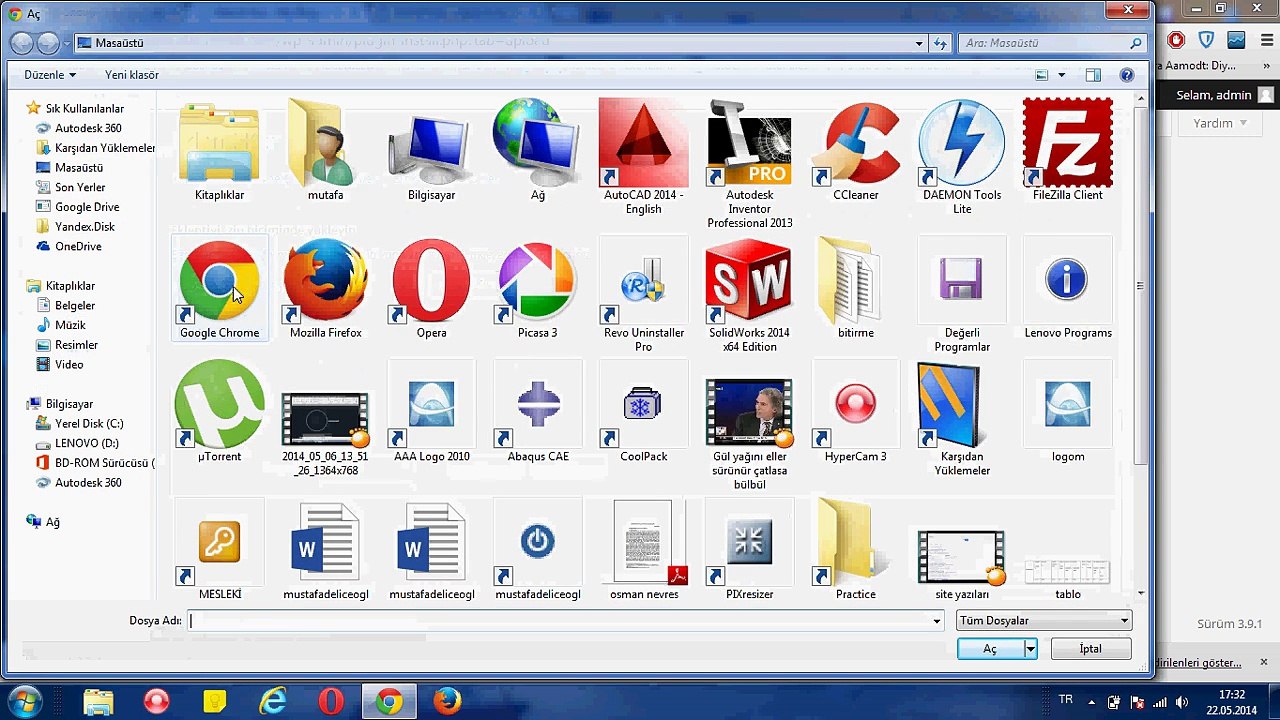This screenshot has width=1280, height=720.
Task: Select the FileZilla Client shortcut
Action: click(1068, 150)
